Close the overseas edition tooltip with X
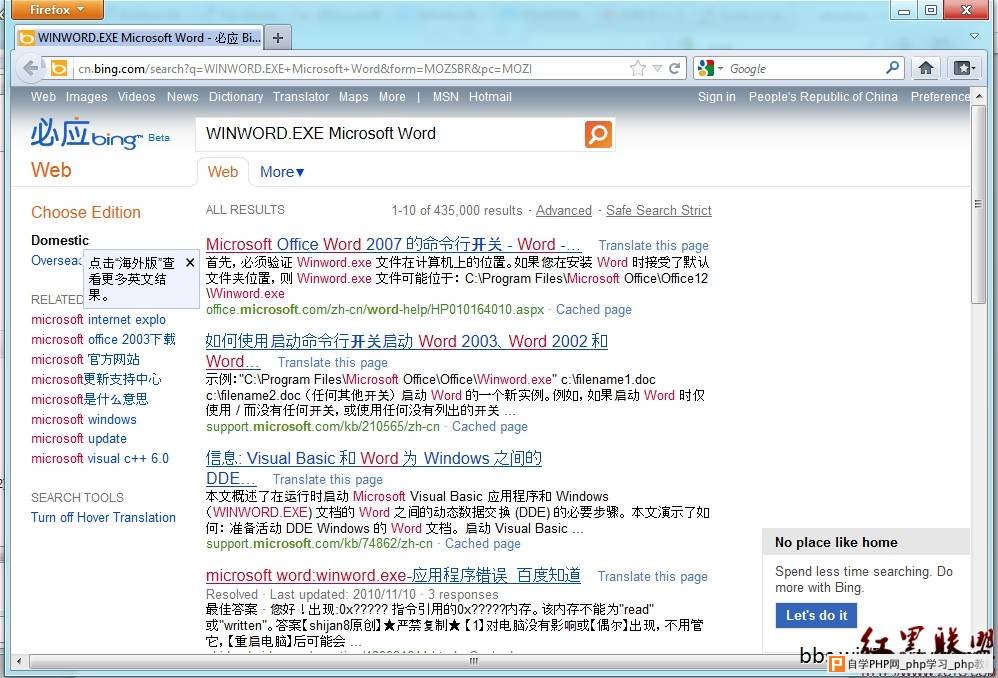 tap(190, 262)
